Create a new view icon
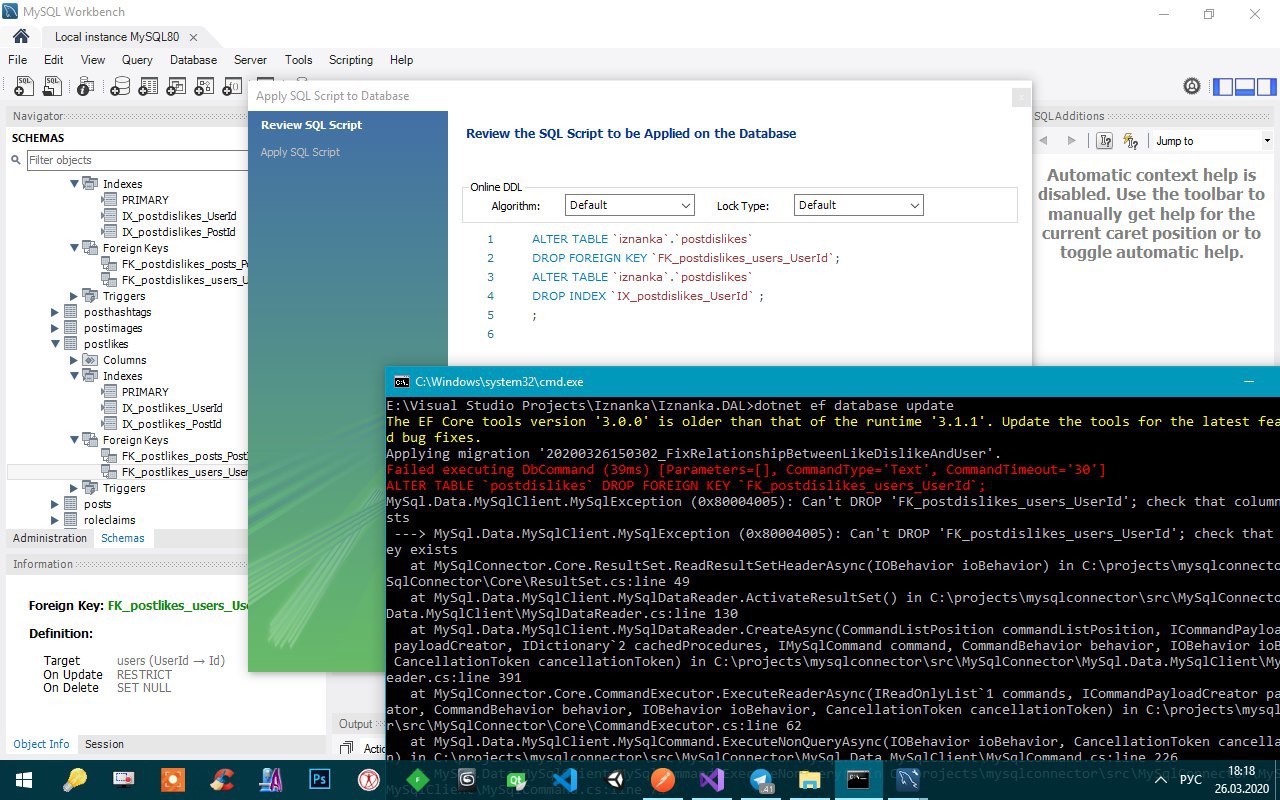This screenshot has height=800, width=1280. (x=177, y=87)
